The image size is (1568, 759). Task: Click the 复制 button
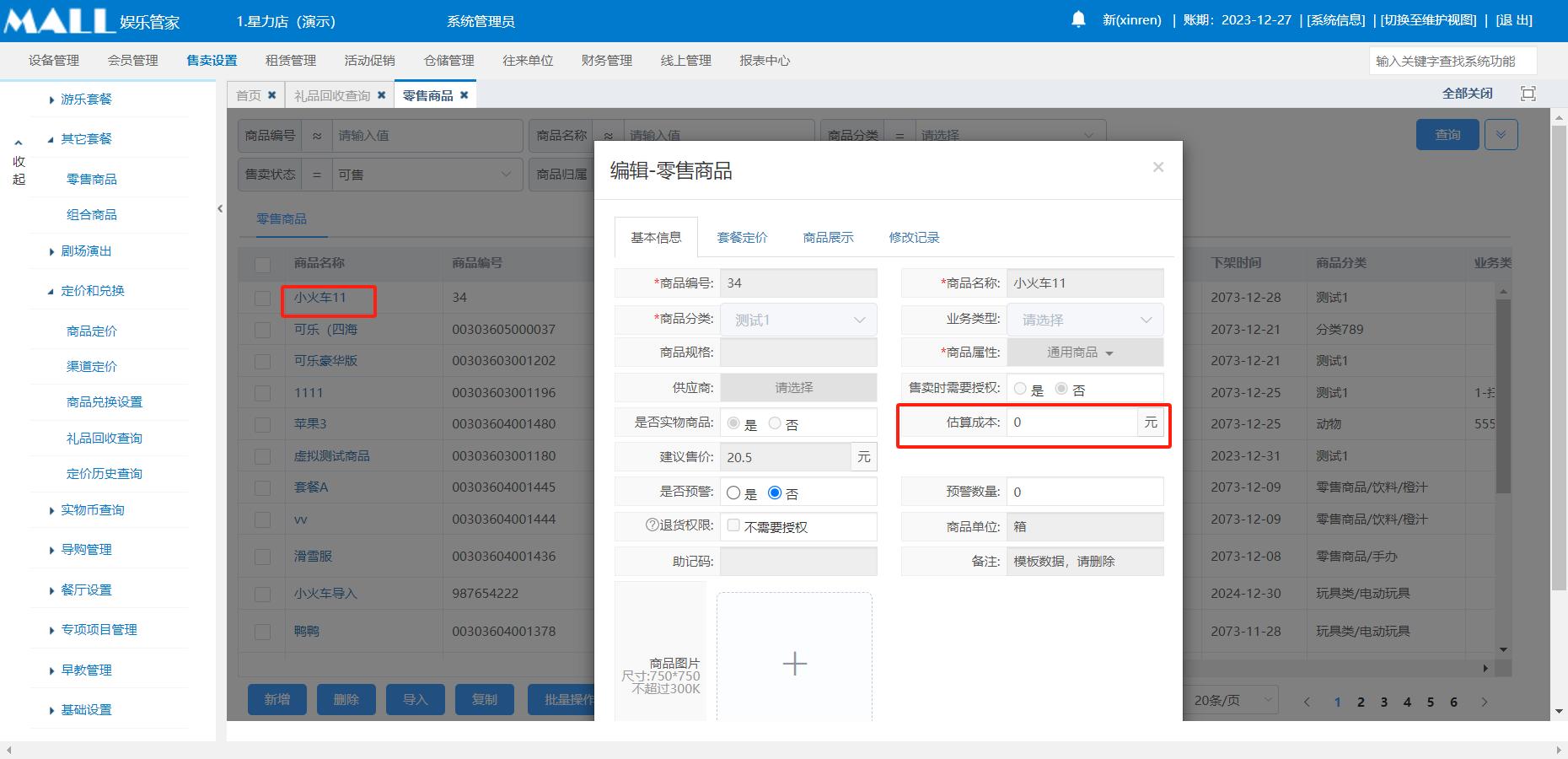pyautogui.click(x=485, y=700)
